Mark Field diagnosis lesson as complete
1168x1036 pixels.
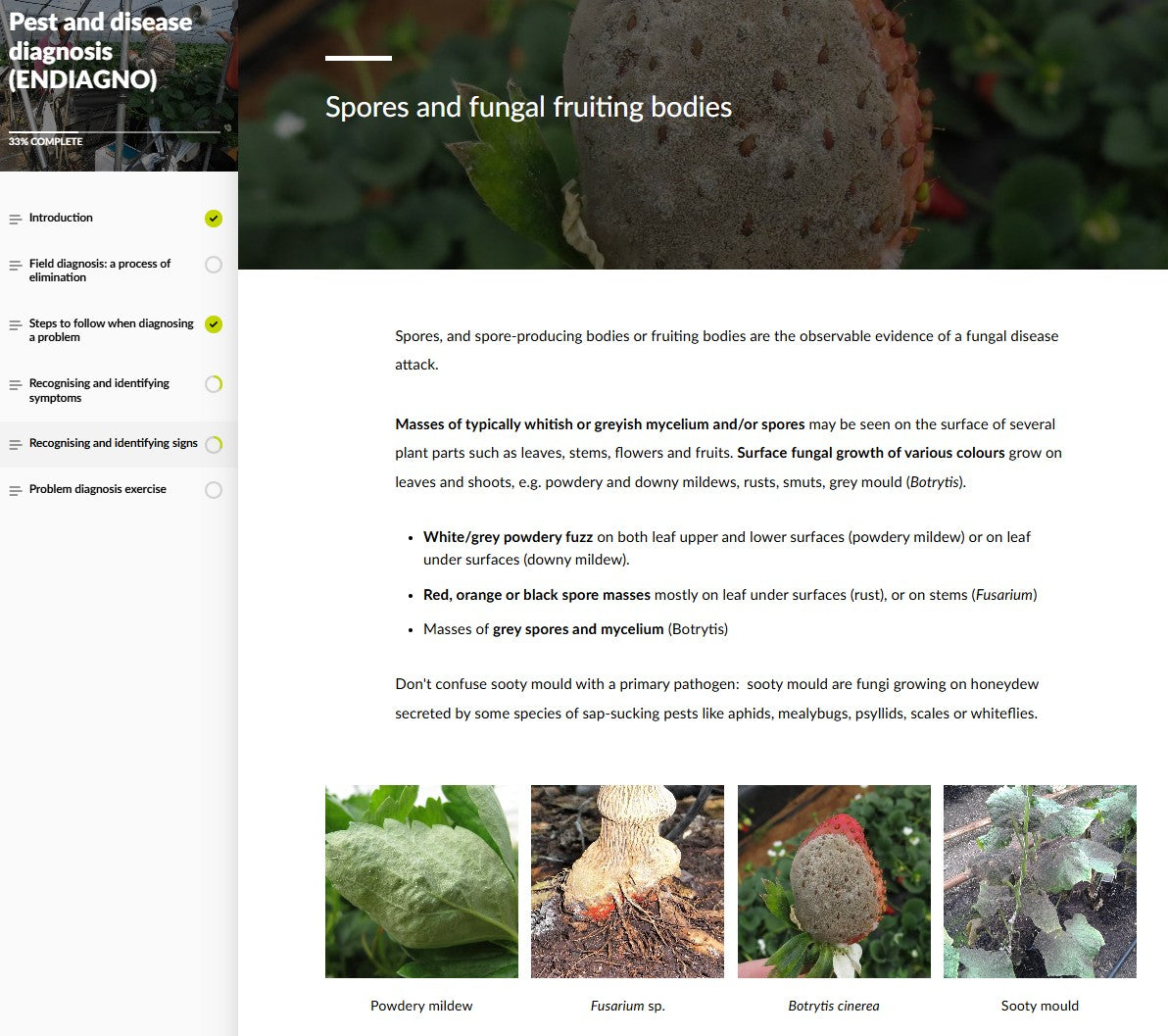pos(214,265)
